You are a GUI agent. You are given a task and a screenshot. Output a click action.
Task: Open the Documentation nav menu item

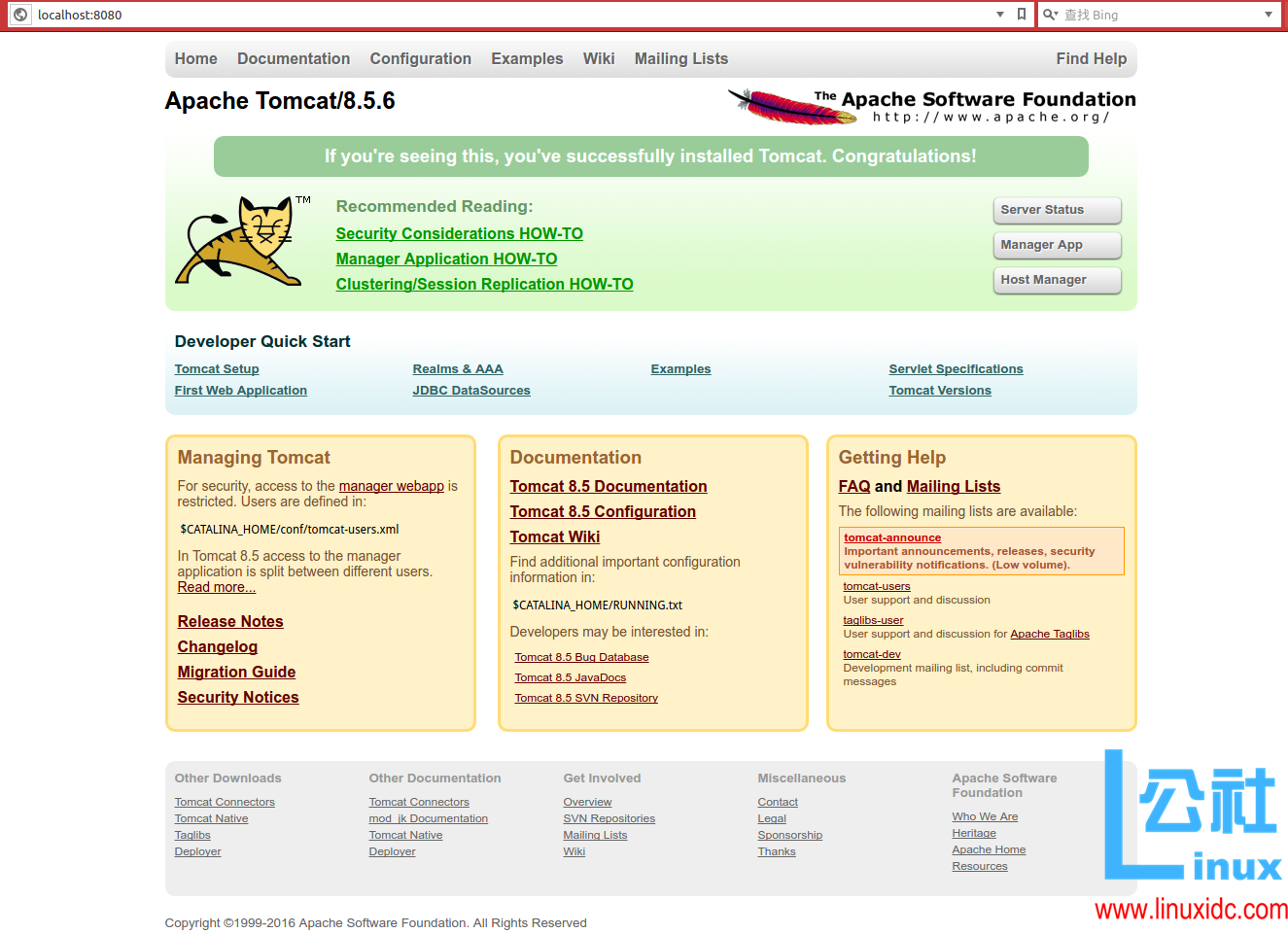pos(293,59)
